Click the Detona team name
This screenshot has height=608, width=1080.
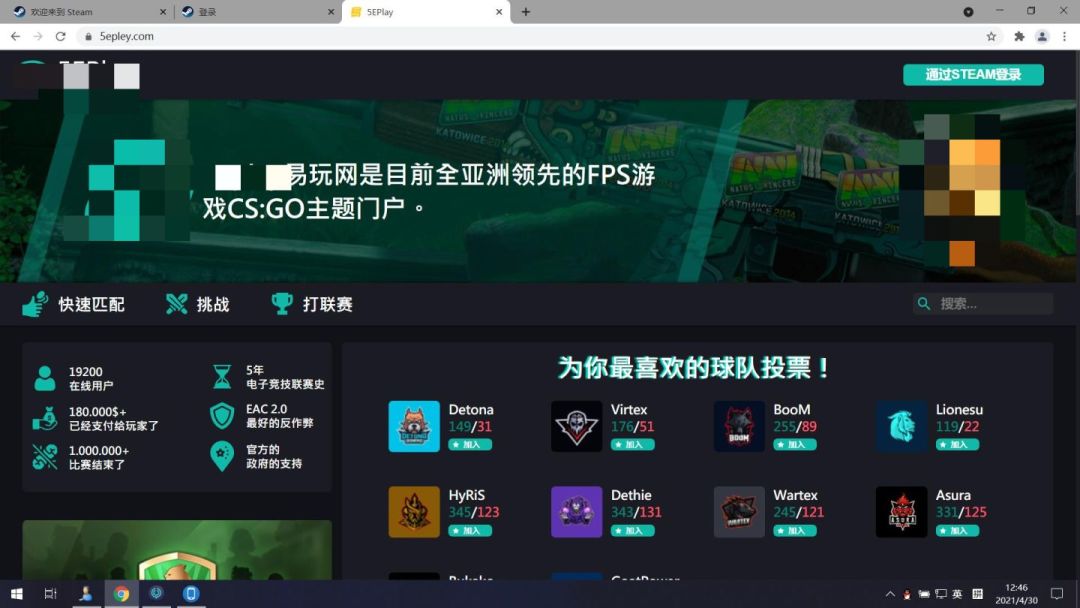[471, 410]
